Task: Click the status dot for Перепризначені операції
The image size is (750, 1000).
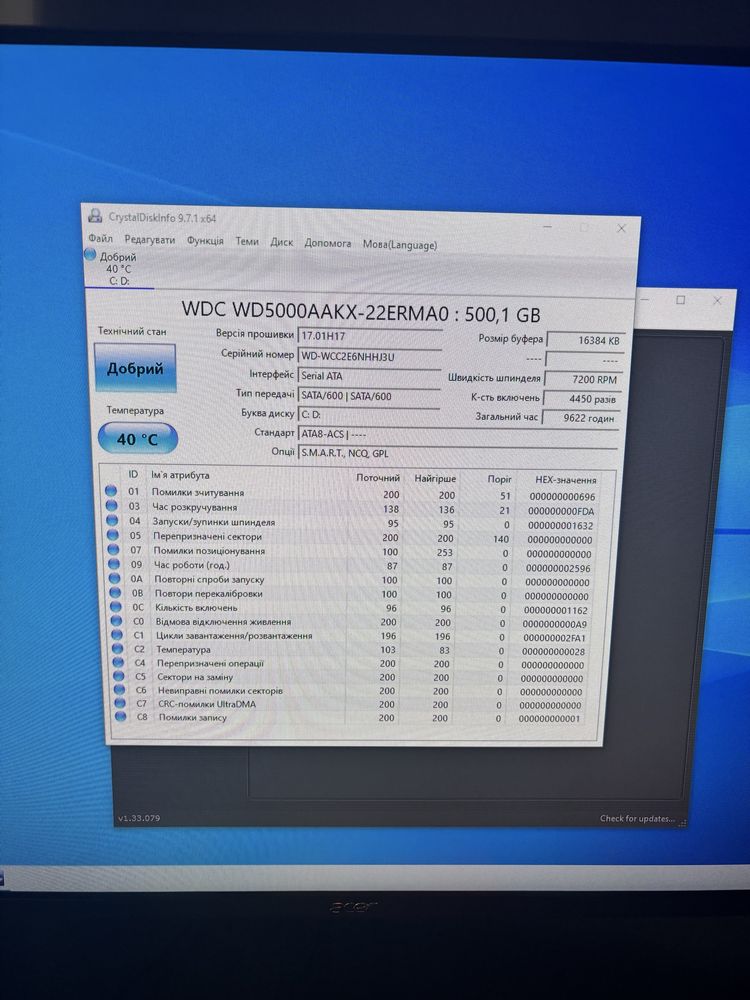Action: coord(119,662)
